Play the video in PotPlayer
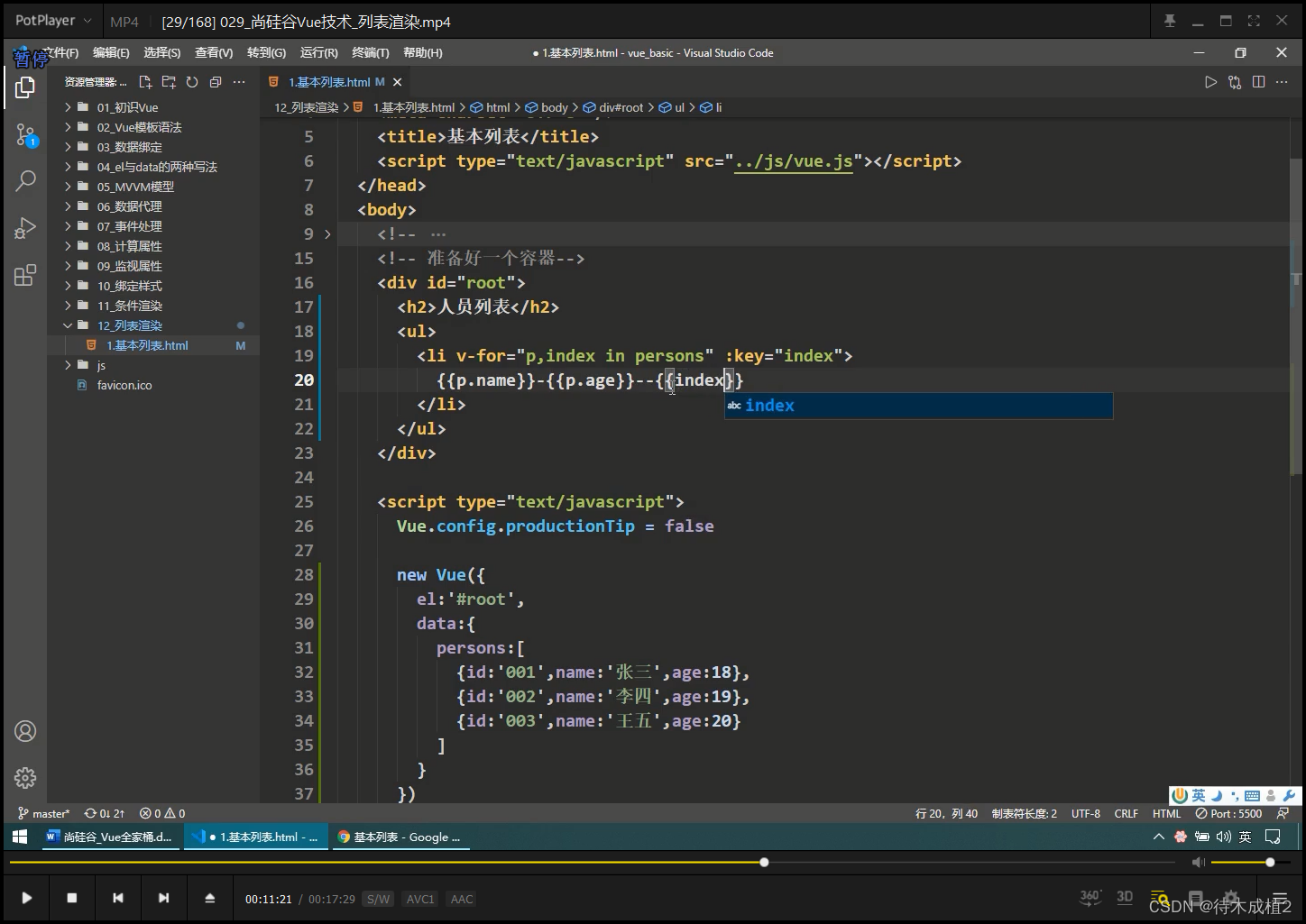The height and width of the screenshot is (924, 1306). coord(26,898)
